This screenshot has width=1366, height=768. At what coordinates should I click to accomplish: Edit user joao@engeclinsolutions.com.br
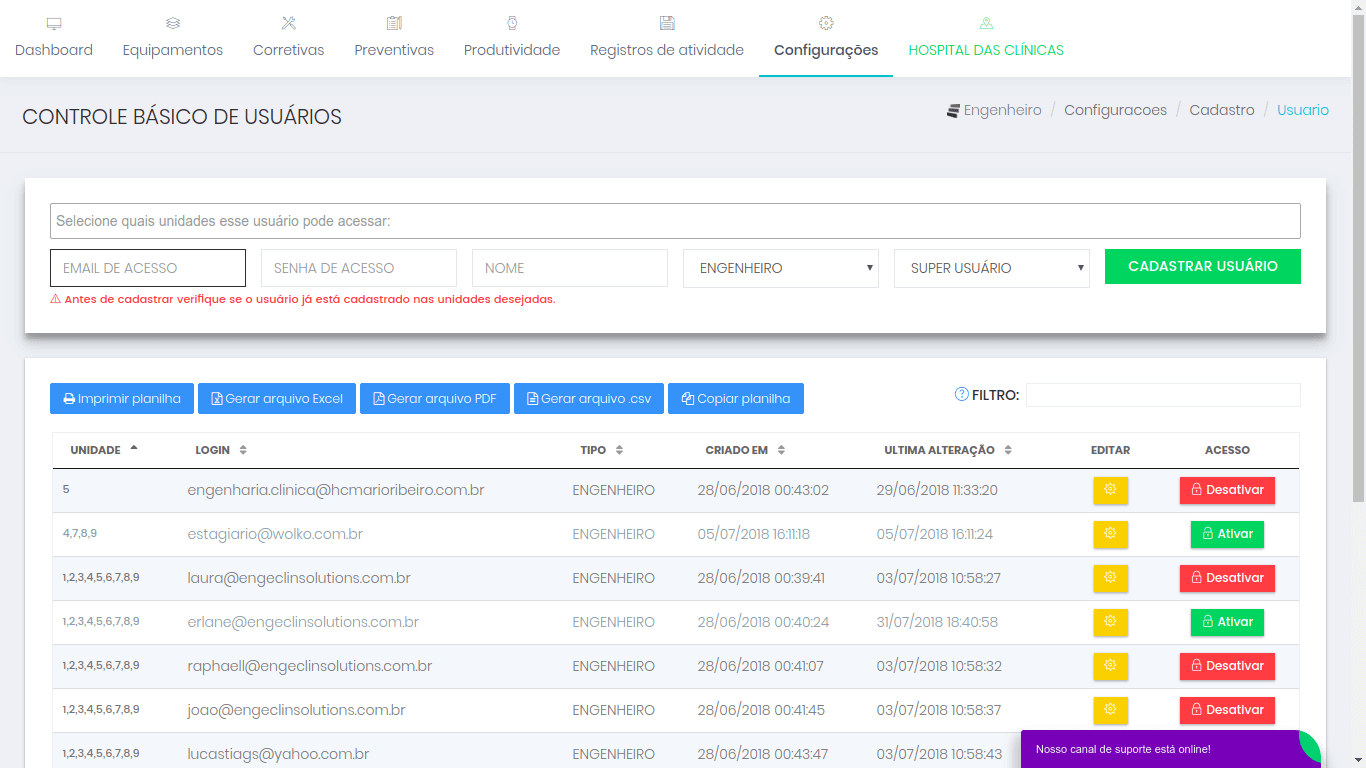point(1110,710)
